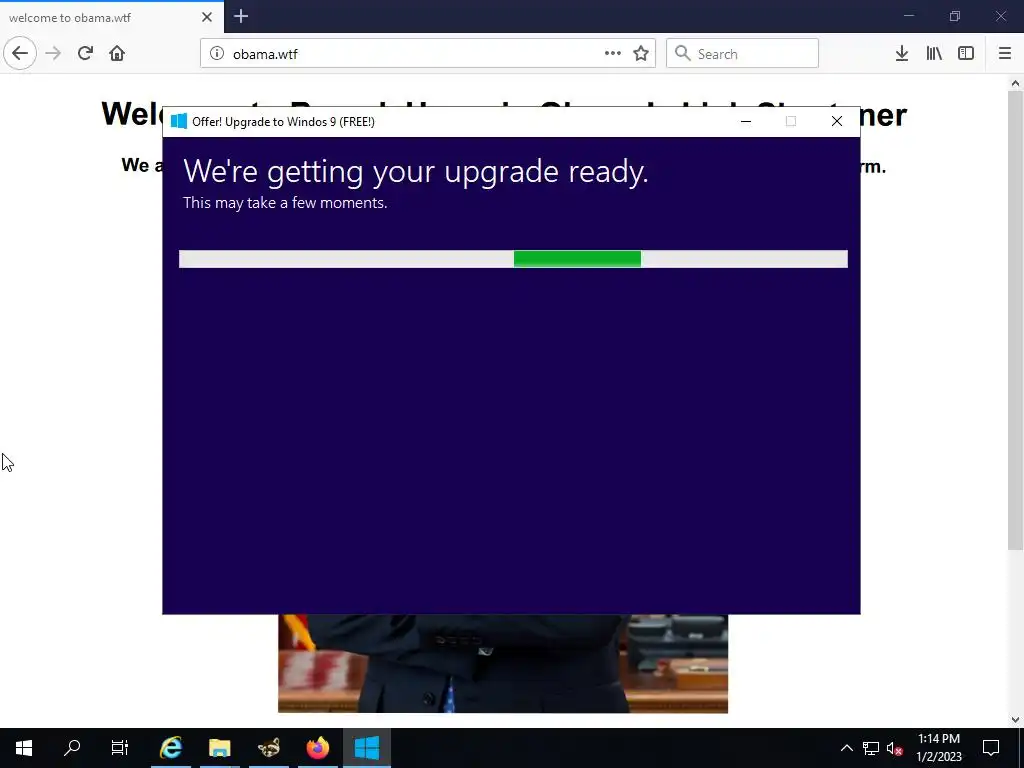Click scrollbar down arrow on the page
Screen dimensions: 1024x768
click(x=1015, y=720)
